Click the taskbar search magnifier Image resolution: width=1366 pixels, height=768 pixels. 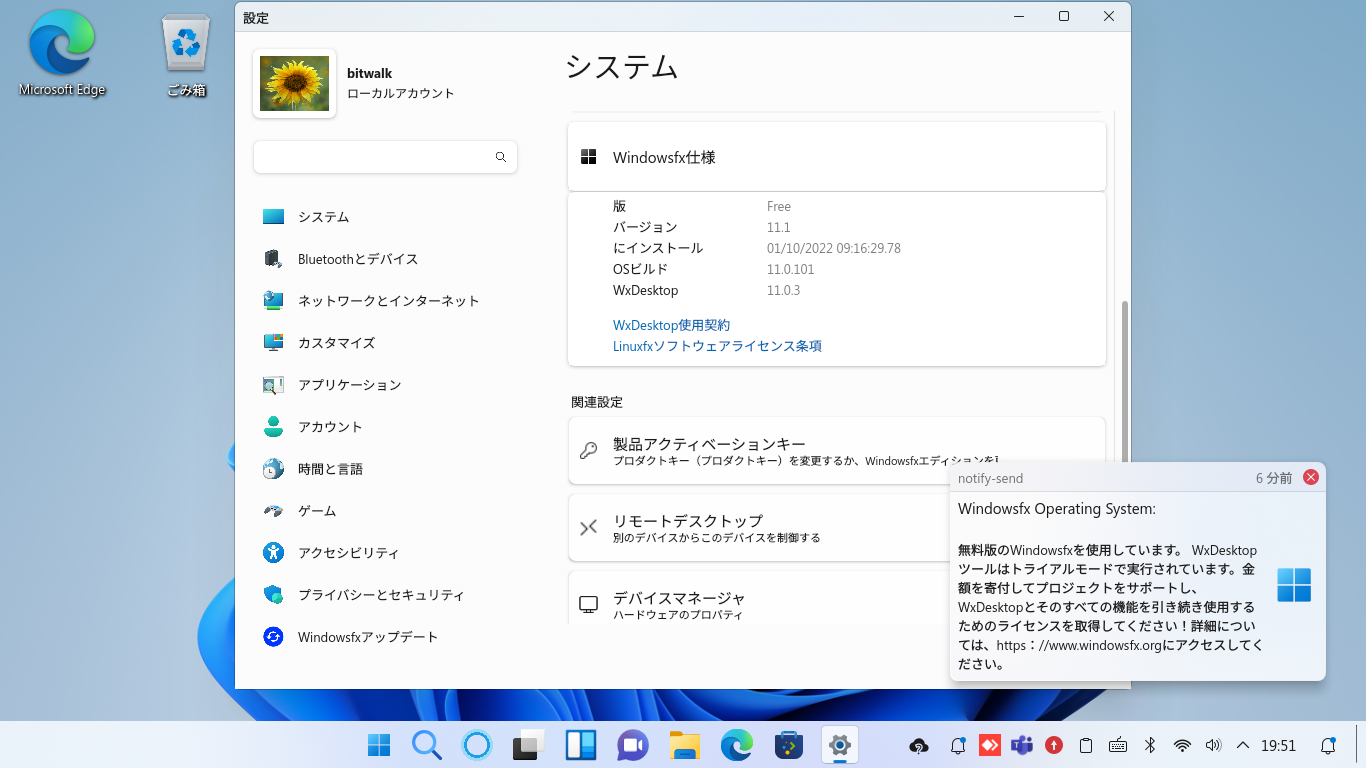point(427,745)
